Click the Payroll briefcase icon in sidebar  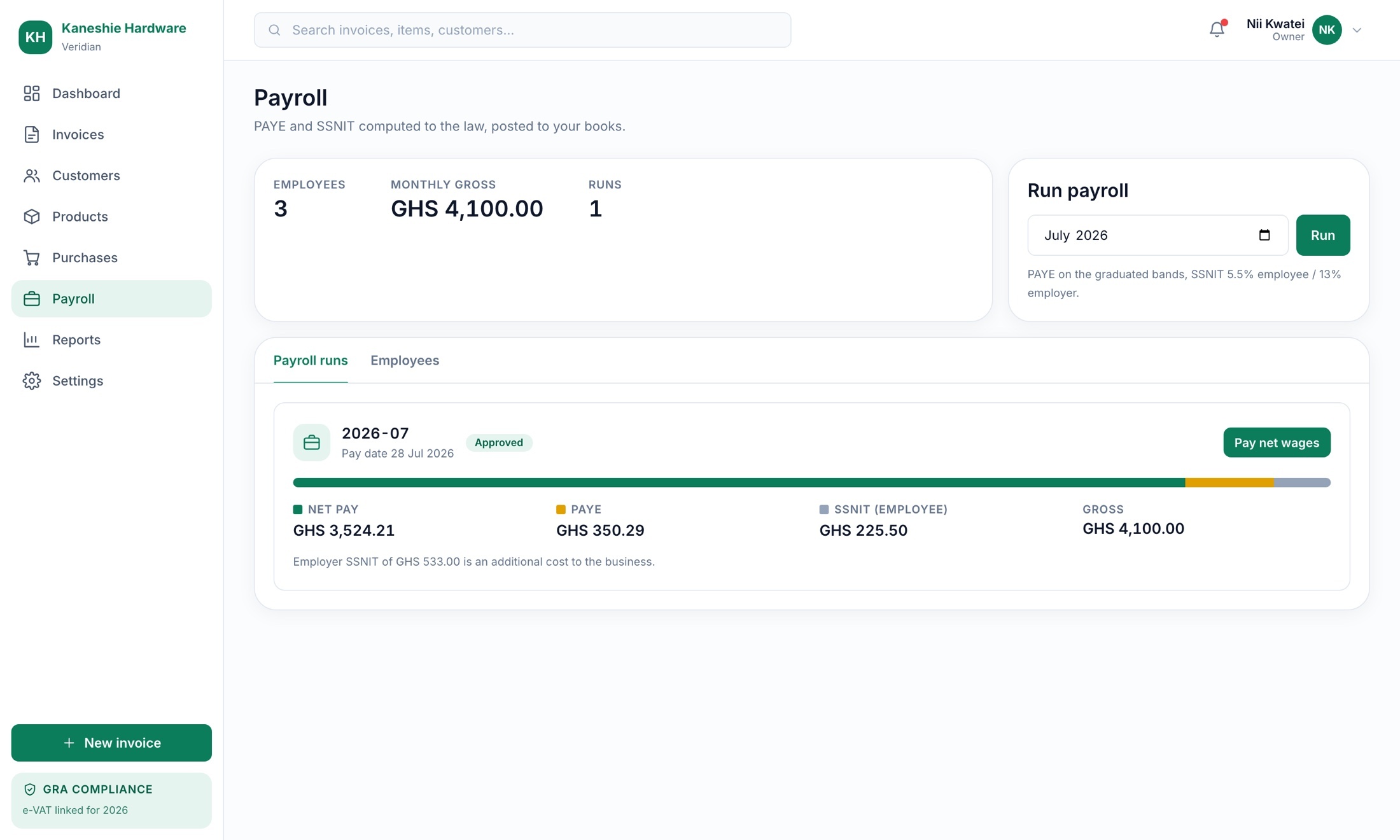pyautogui.click(x=32, y=298)
